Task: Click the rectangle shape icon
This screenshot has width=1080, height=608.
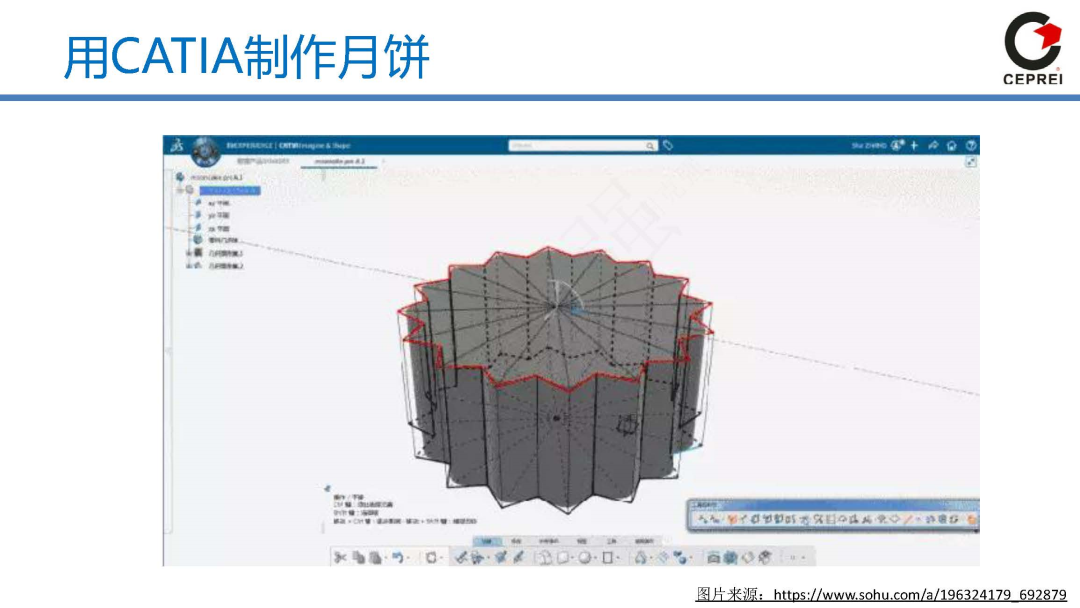Action: (608, 558)
